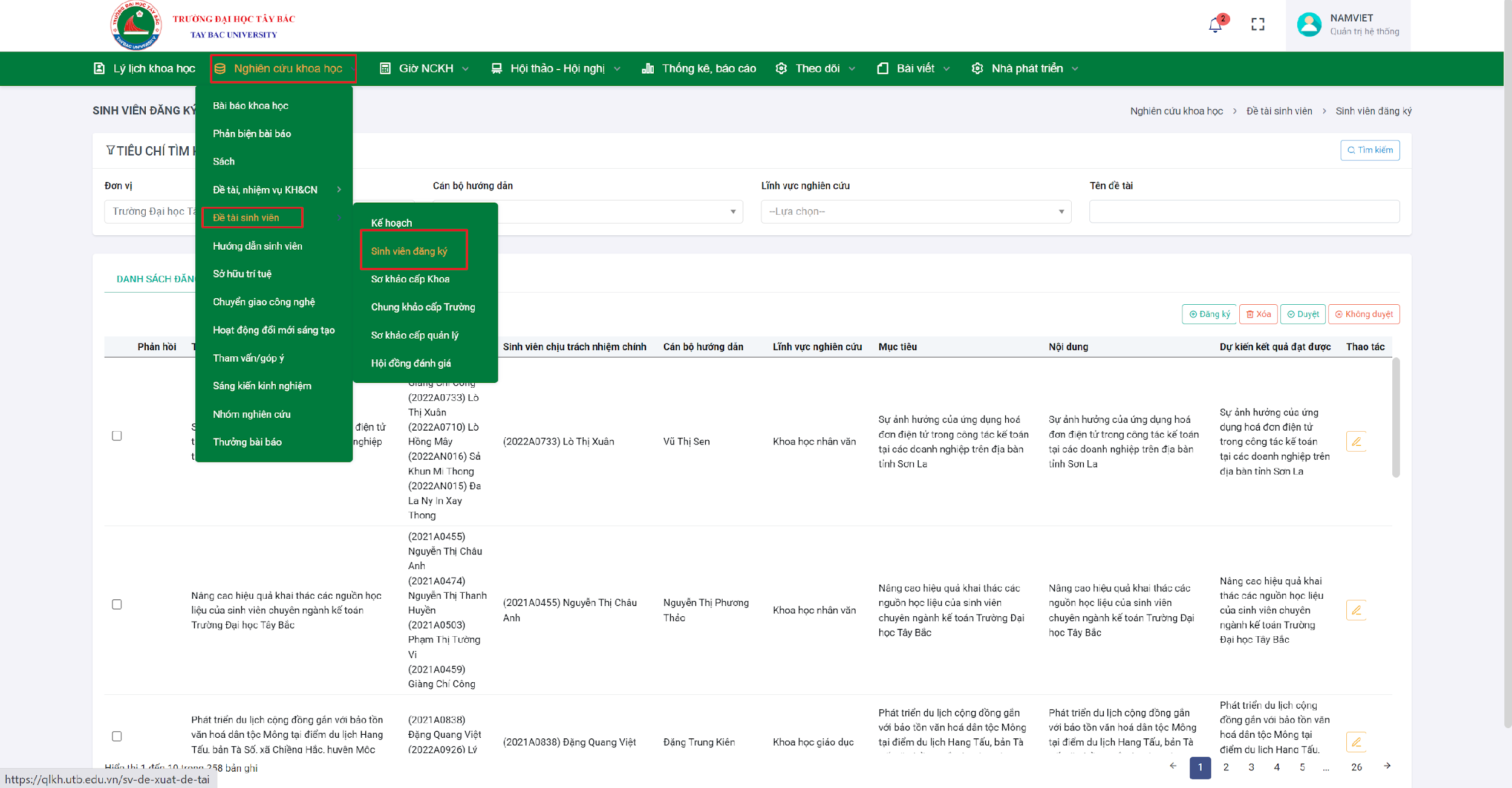Open the notifications bell icon
The image size is (1512, 788).
pyautogui.click(x=1215, y=25)
